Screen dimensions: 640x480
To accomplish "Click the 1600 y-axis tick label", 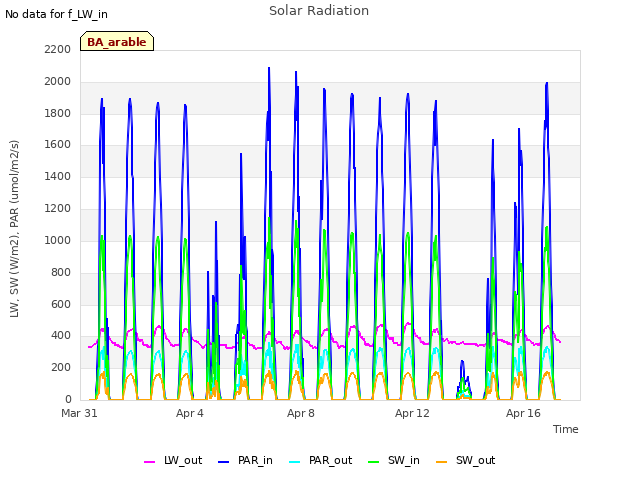I will pyautogui.click(x=58, y=144).
